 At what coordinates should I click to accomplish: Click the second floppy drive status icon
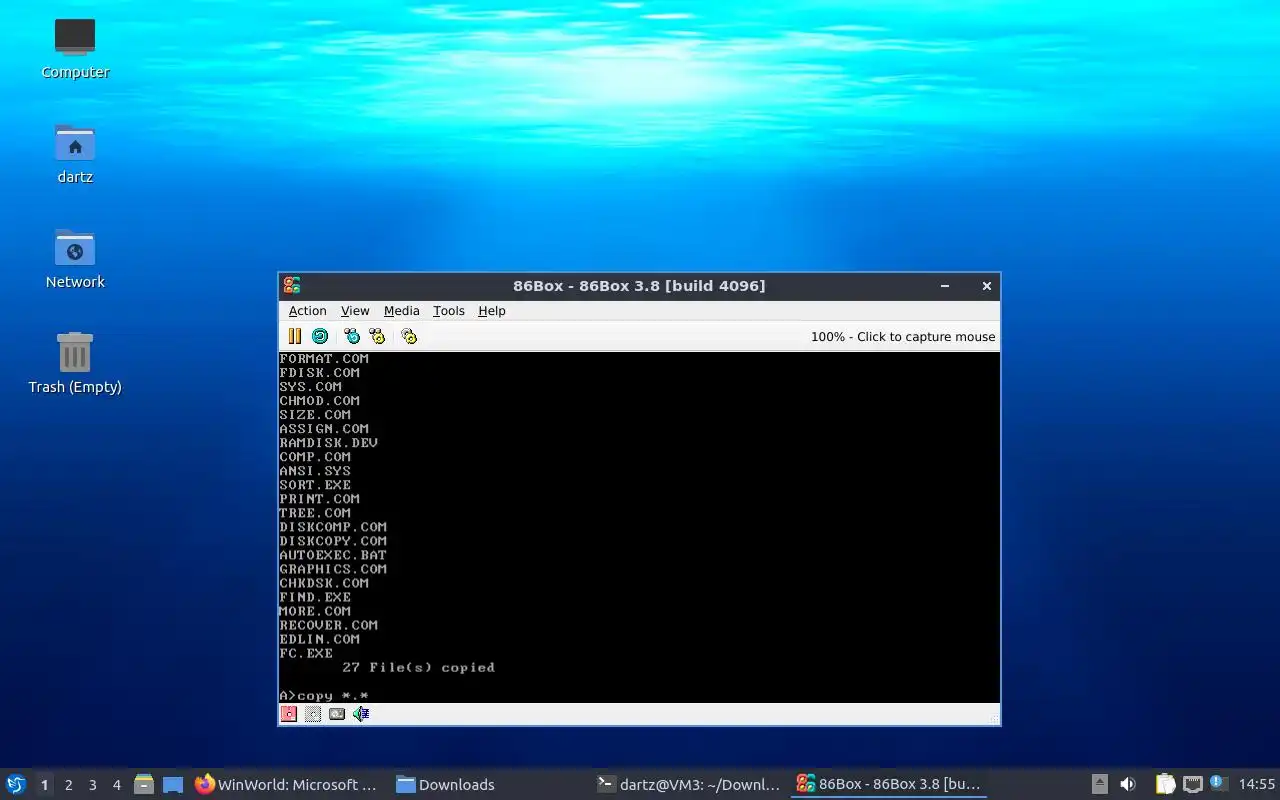coord(313,714)
